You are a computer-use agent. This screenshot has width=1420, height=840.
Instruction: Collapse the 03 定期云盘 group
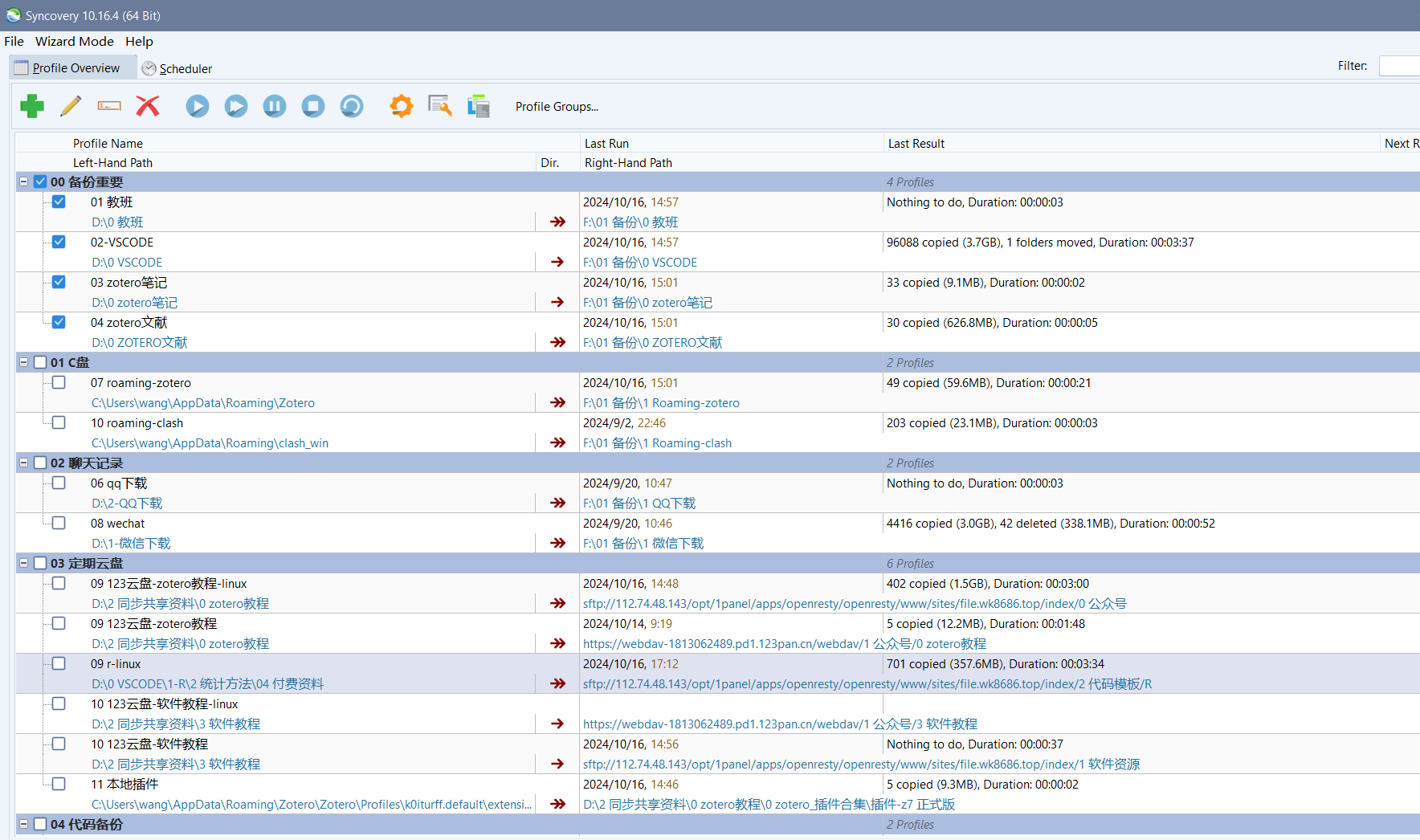pyautogui.click(x=23, y=563)
